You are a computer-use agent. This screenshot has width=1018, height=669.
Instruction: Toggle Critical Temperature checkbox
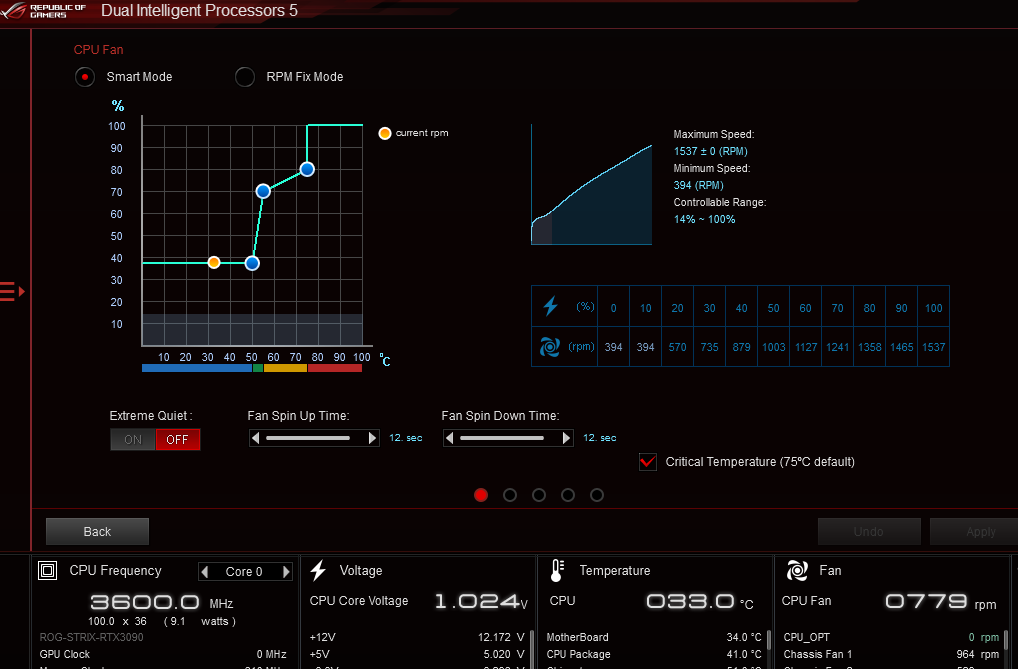point(647,462)
